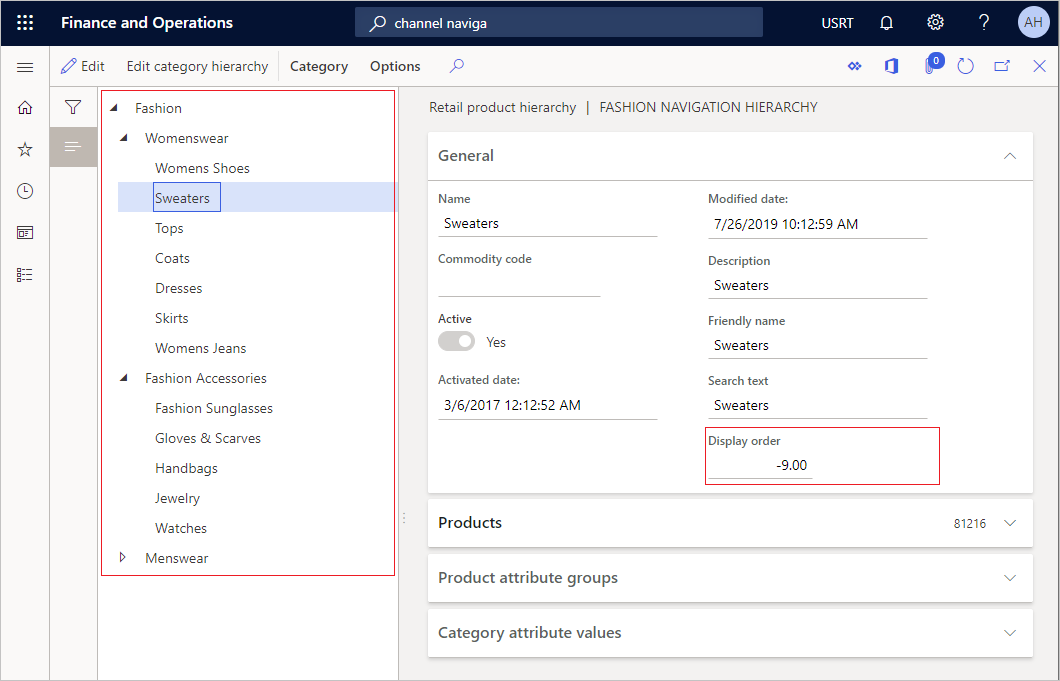
Task: Select Dresses in the tree
Action: tap(178, 288)
